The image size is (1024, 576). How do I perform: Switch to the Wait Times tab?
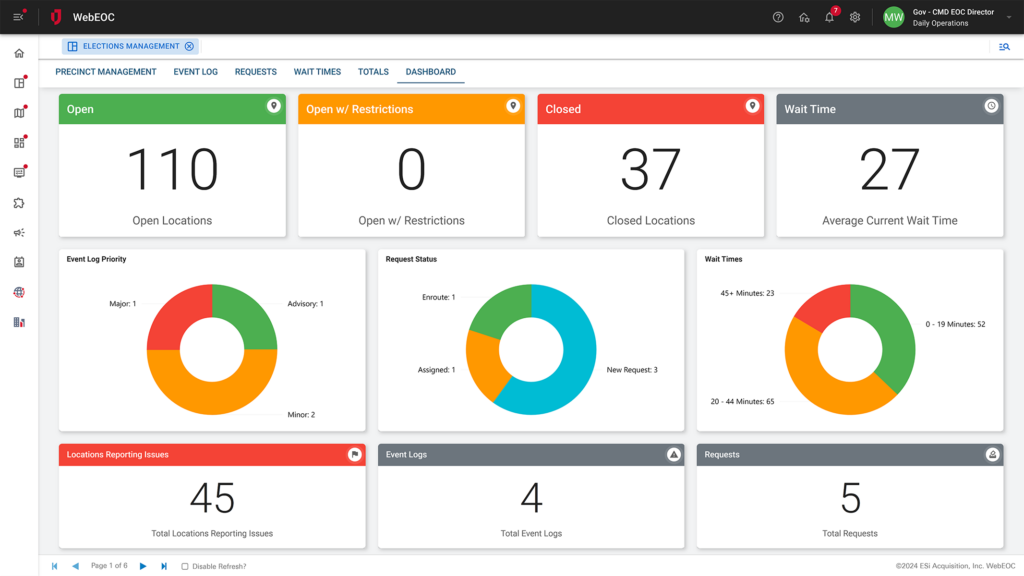[x=317, y=72]
